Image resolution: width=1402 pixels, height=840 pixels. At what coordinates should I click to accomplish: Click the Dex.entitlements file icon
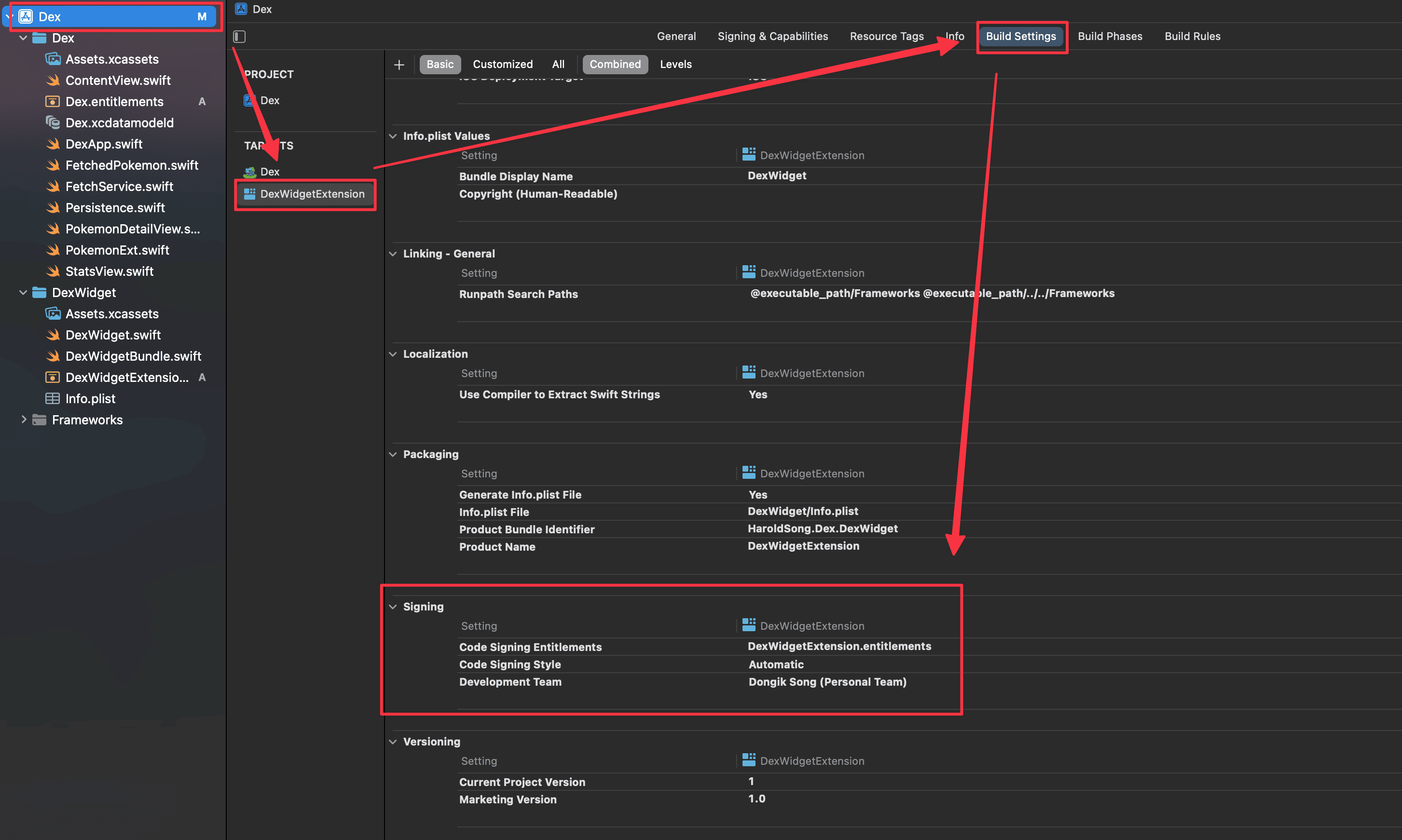(x=53, y=101)
